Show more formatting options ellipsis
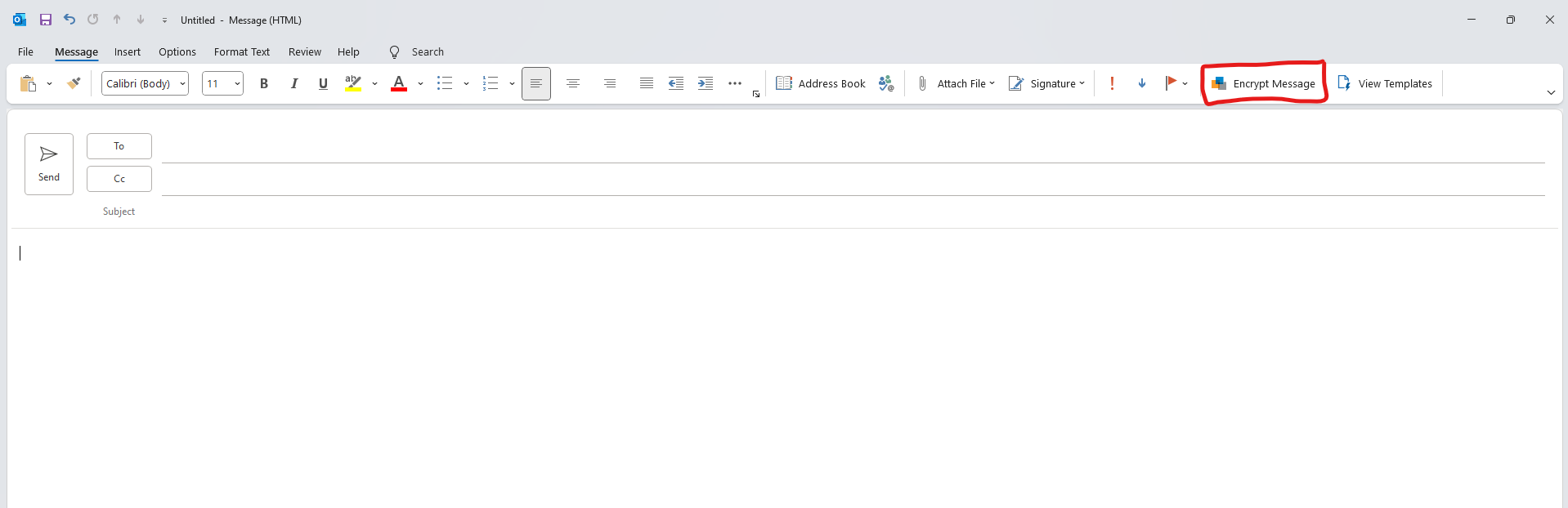1568x508 pixels. [x=735, y=83]
